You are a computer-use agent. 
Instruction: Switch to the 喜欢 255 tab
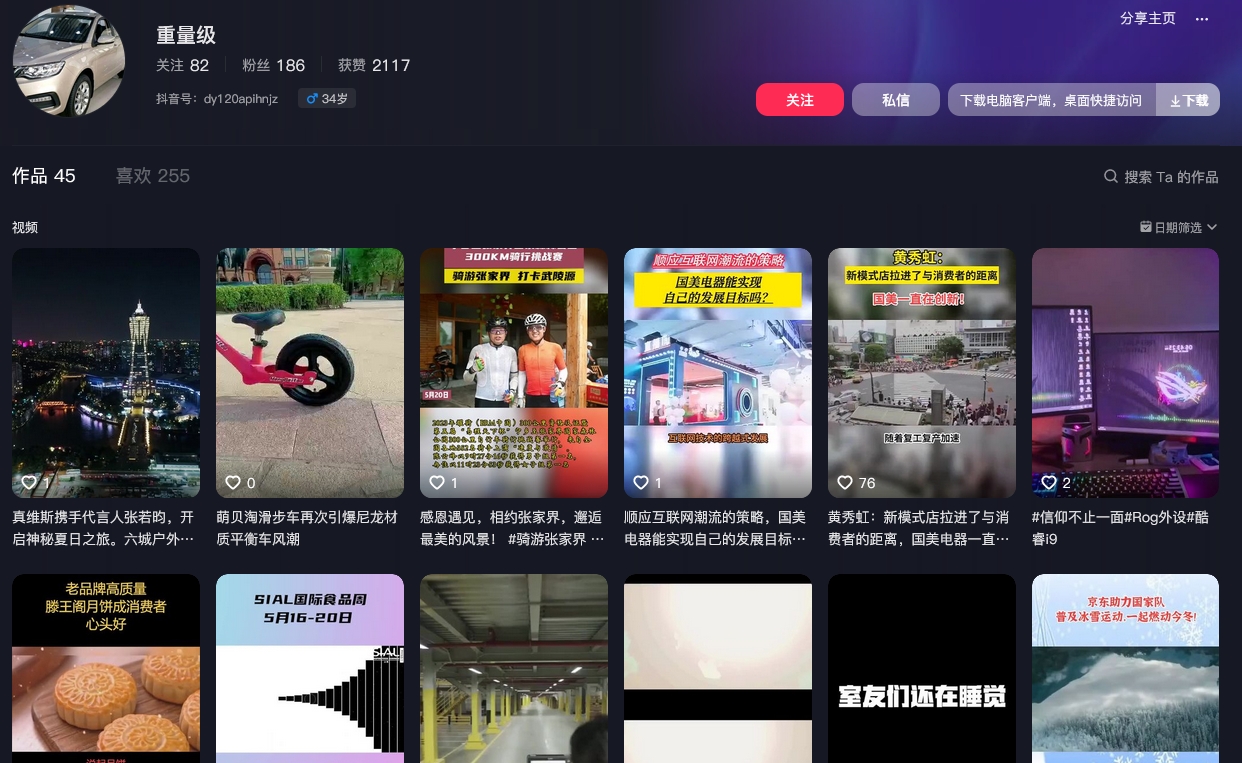click(x=152, y=176)
